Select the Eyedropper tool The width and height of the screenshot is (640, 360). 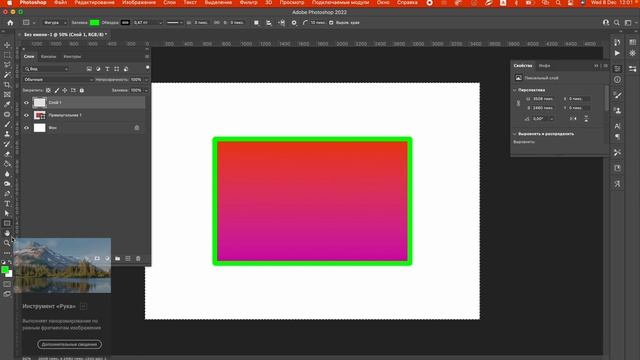click(7, 104)
